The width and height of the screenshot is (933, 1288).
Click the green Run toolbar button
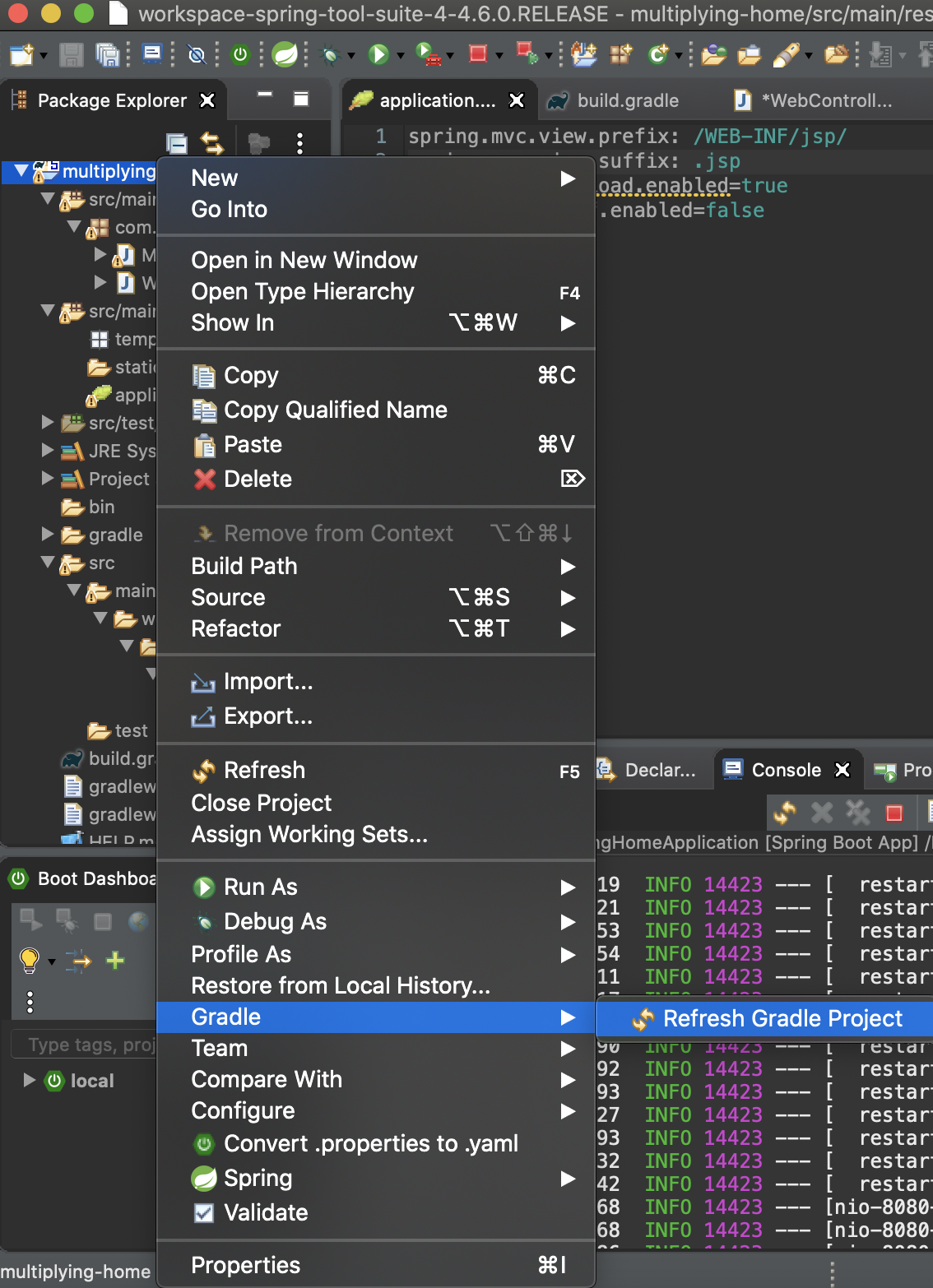coord(378,55)
